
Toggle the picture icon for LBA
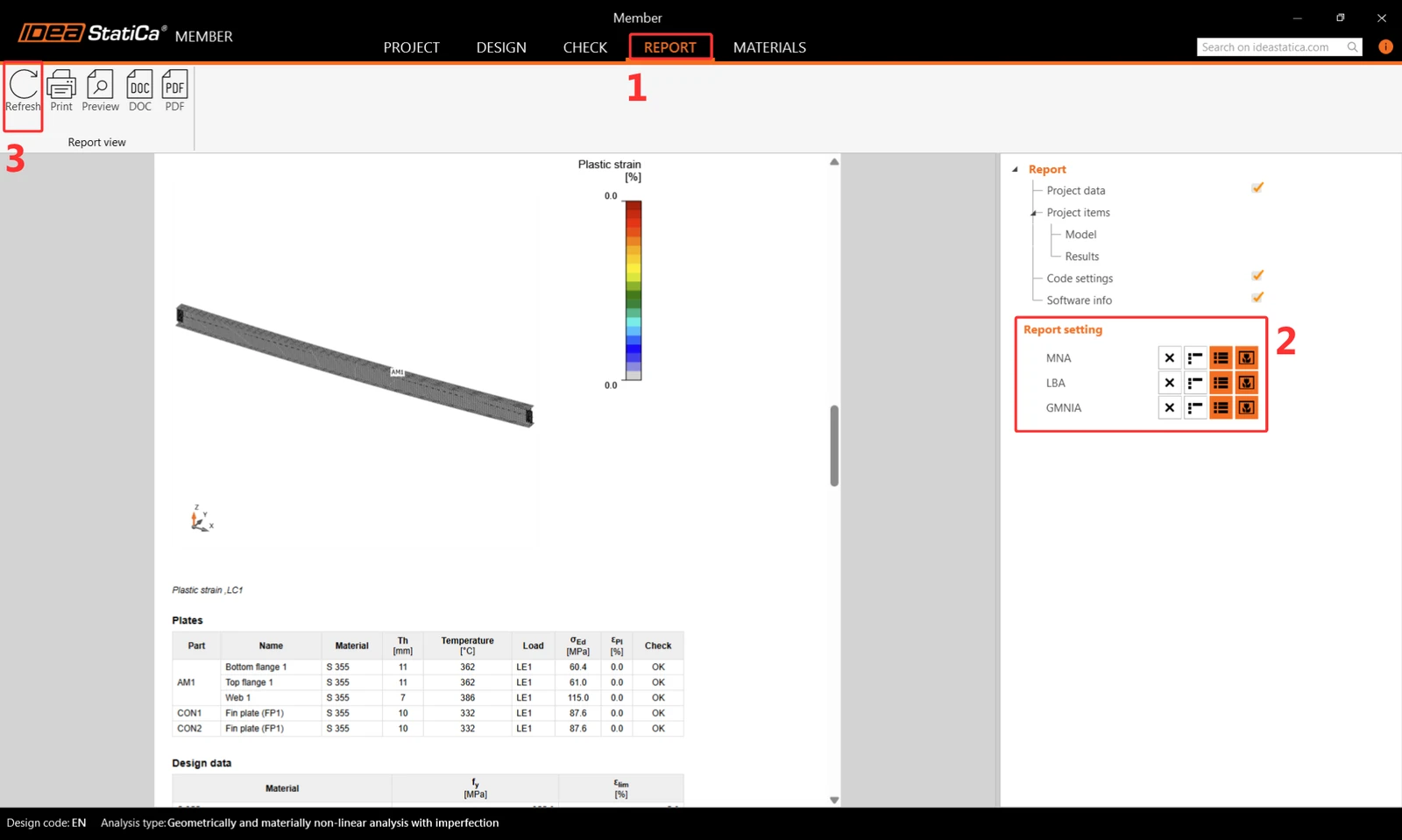1246,383
